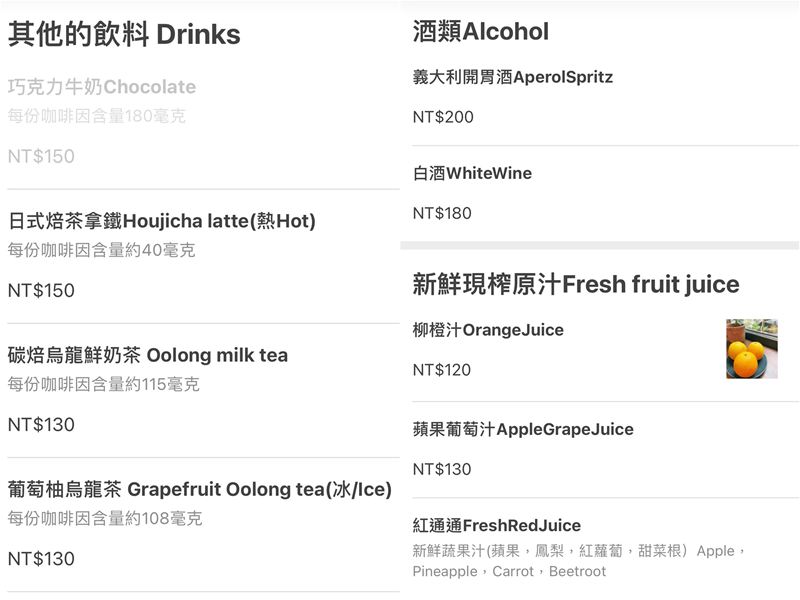Select the Aperol Spritz item

click(x=512, y=77)
